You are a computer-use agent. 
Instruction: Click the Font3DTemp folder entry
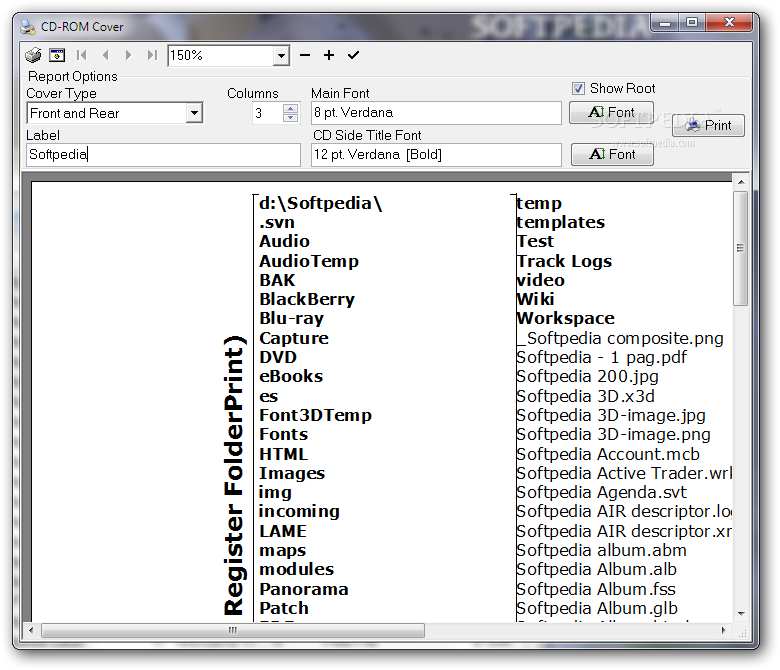(315, 415)
